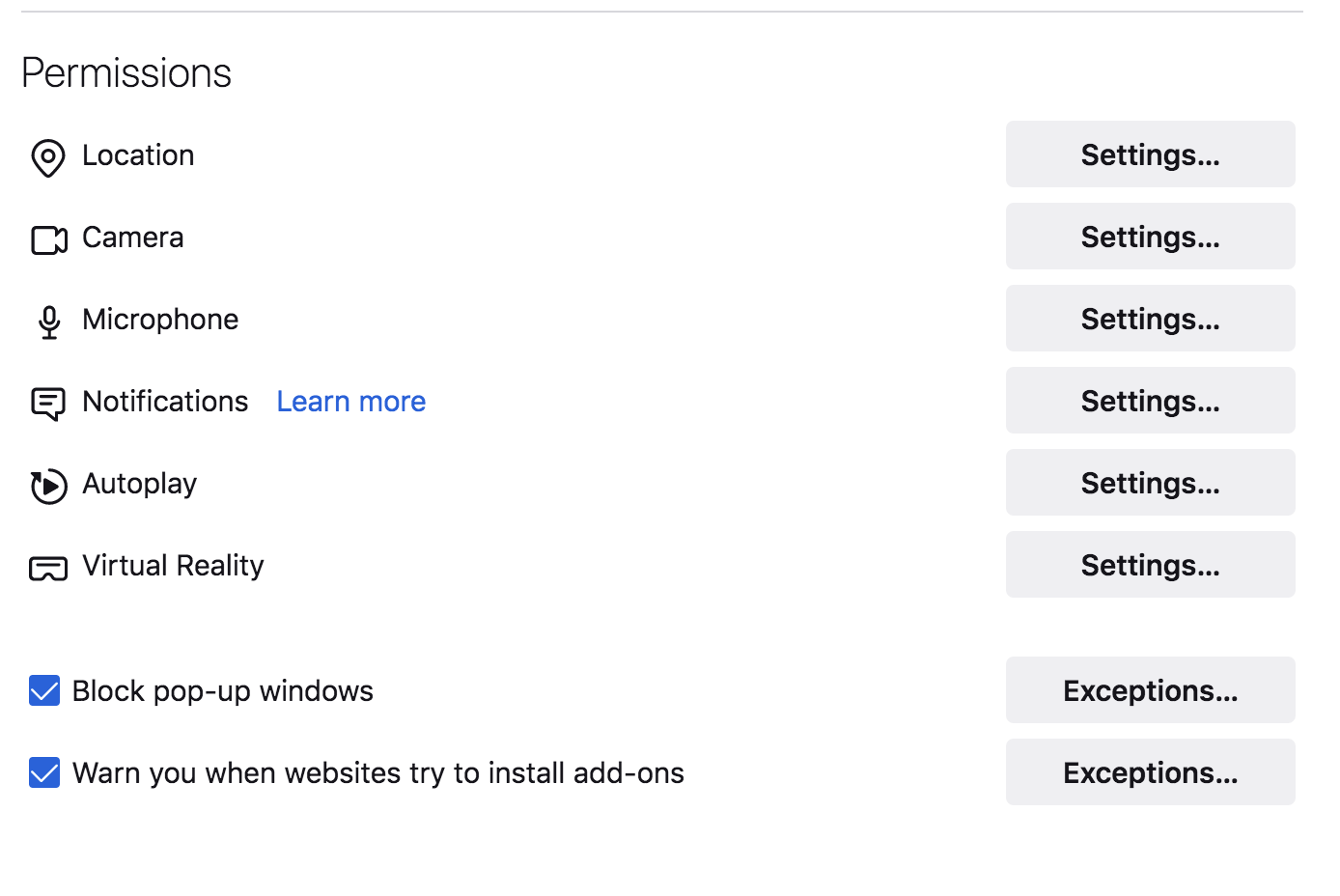Viewport: 1340px width, 896px height.
Task: Open Autoplay permission Settings
Action: (x=1150, y=483)
